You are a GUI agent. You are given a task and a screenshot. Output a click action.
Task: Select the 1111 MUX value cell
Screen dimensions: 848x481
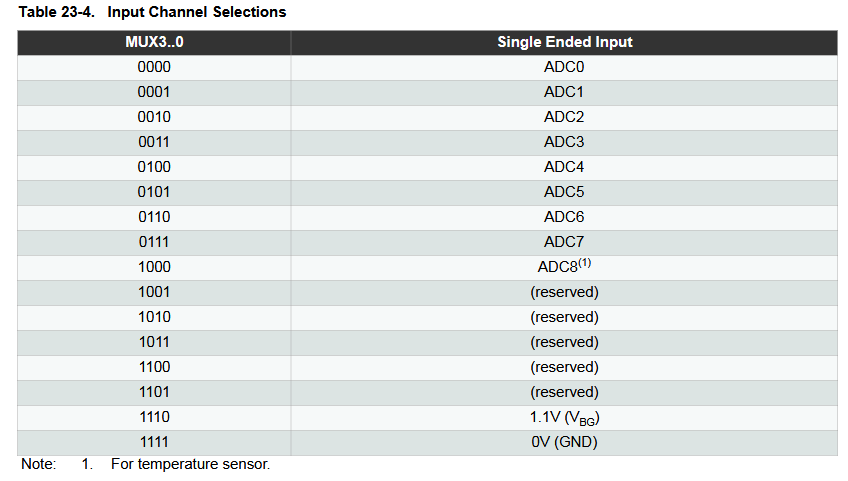154,442
